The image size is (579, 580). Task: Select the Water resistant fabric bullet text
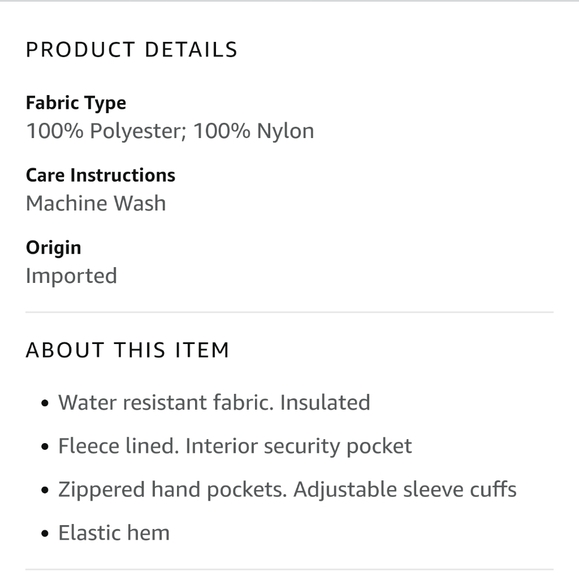[x=214, y=402]
